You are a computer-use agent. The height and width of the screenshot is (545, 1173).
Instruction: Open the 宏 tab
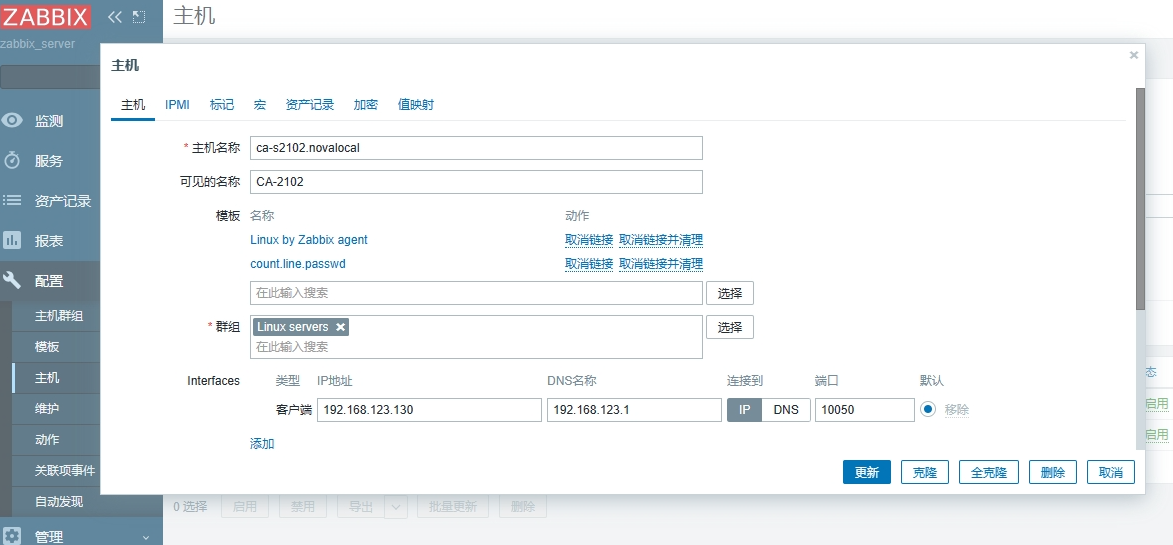259,105
